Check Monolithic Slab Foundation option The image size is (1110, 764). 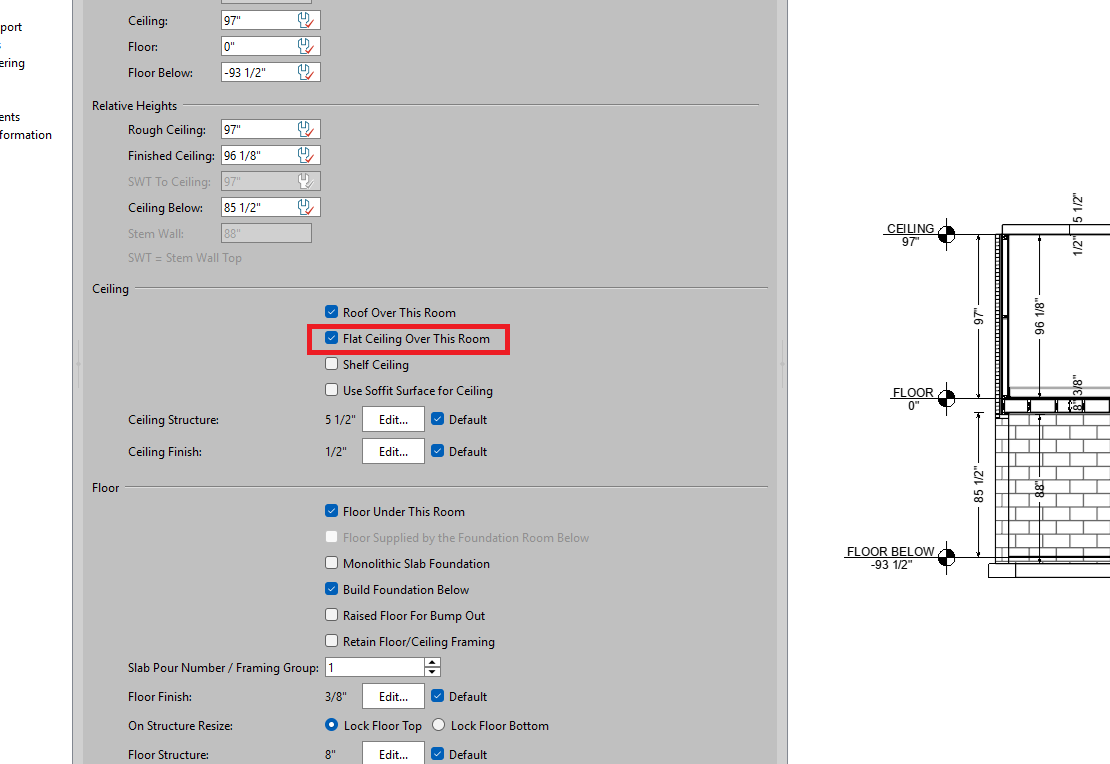332,564
